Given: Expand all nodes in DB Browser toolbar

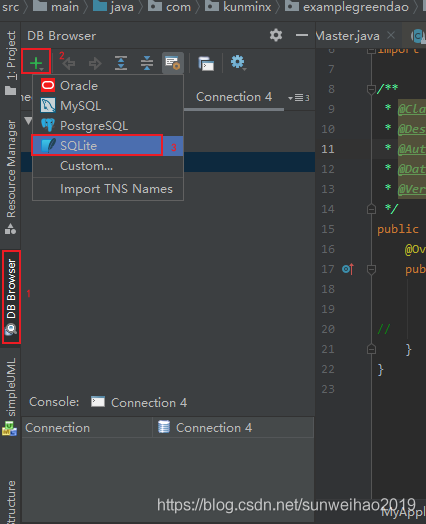Looking at the screenshot, I should [x=121, y=63].
